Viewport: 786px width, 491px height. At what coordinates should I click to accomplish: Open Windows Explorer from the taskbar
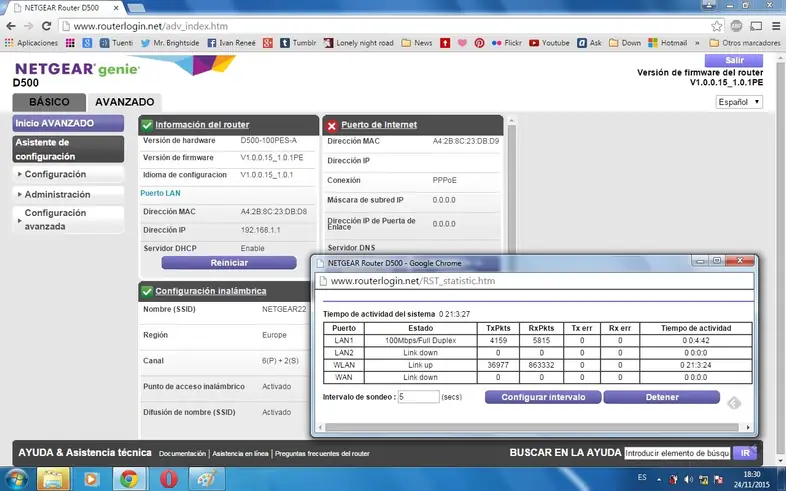click(x=53, y=479)
